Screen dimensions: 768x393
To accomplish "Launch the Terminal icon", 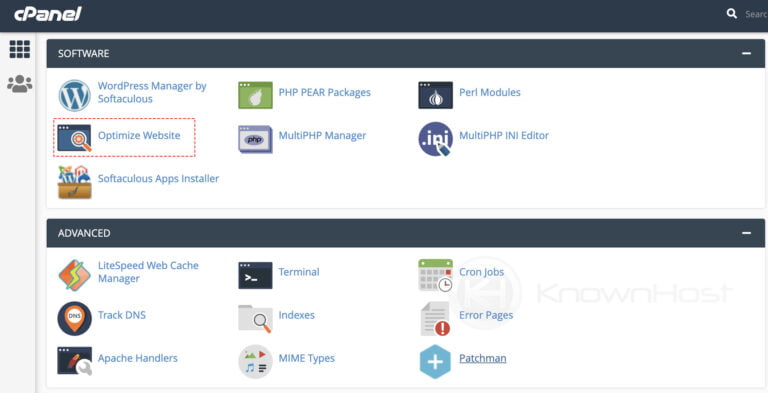I will [255, 275].
